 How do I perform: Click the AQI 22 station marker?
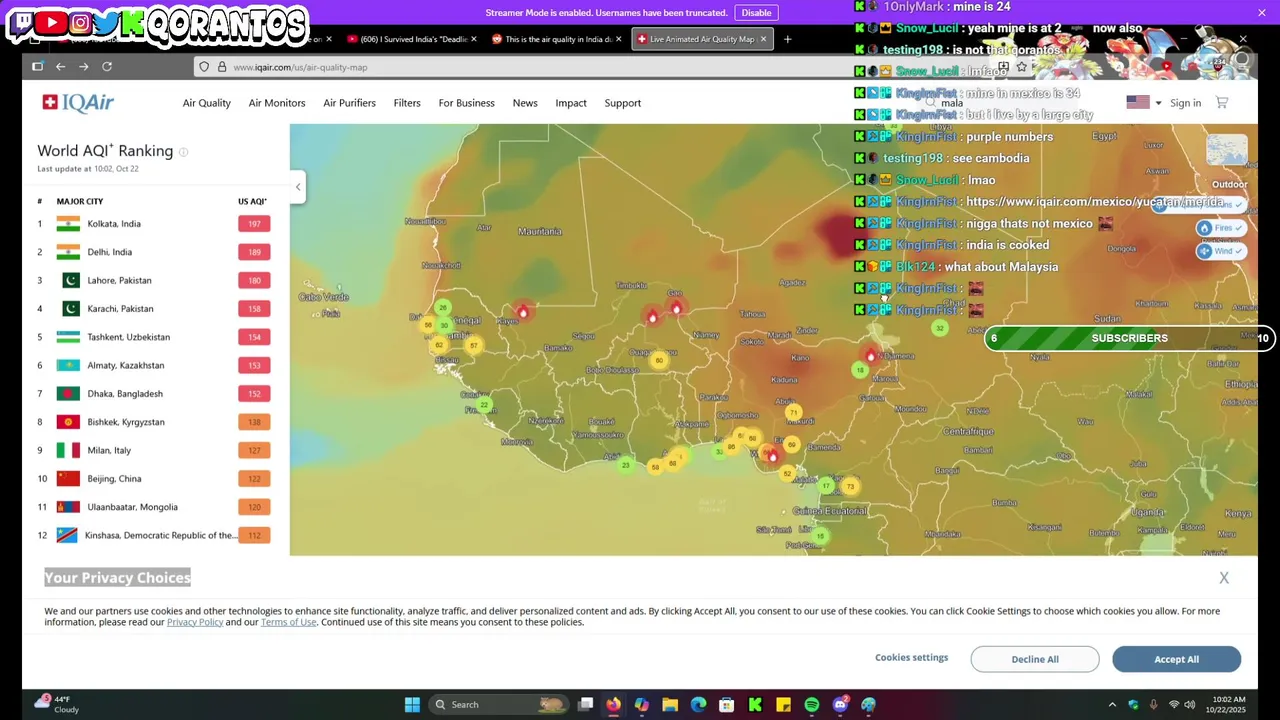[485, 405]
